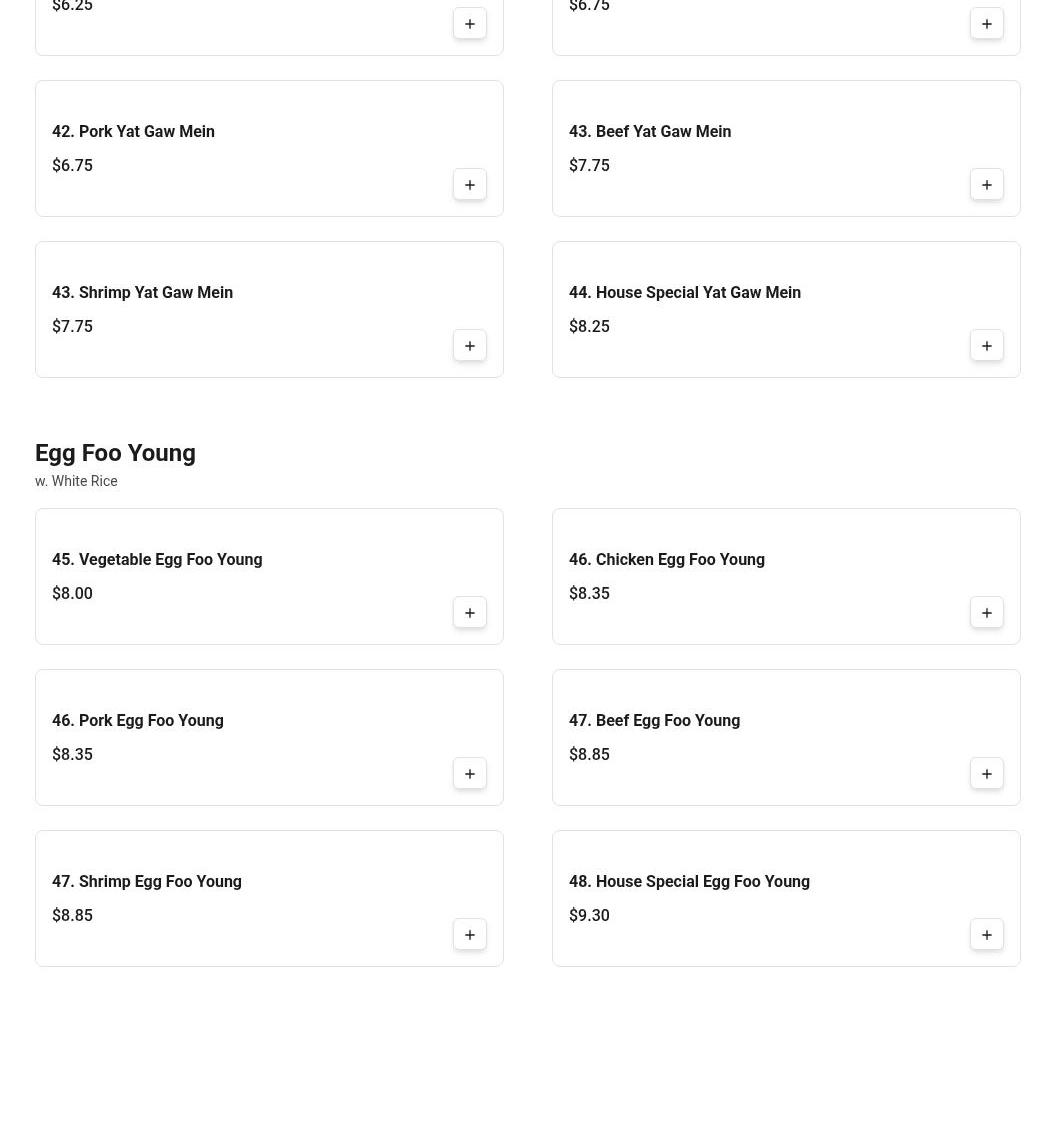Image resolution: width=1050 pixels, height=1145 pixels.
Task: Click plus button for Shrimp Egg Foo Young
Action: point(469,935)
